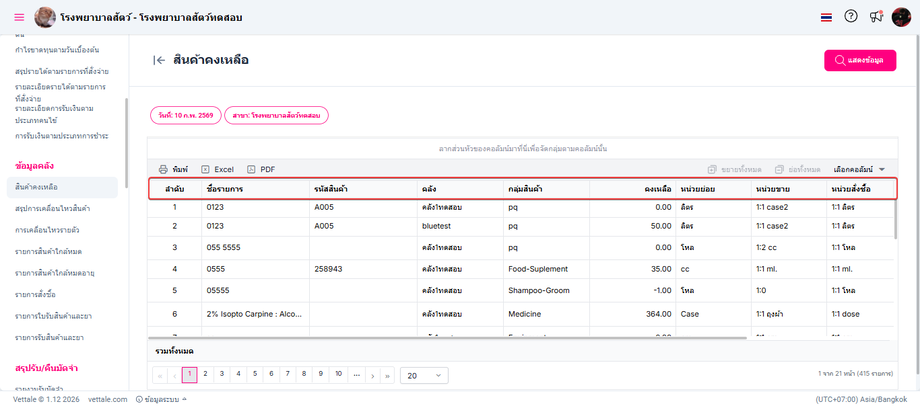The width and height of the screenshot is (920, 408).
Task: Open the เลือกคอลัมน์ column chooser dropdown
Action: pyautogui.click(x=858, y=170)
